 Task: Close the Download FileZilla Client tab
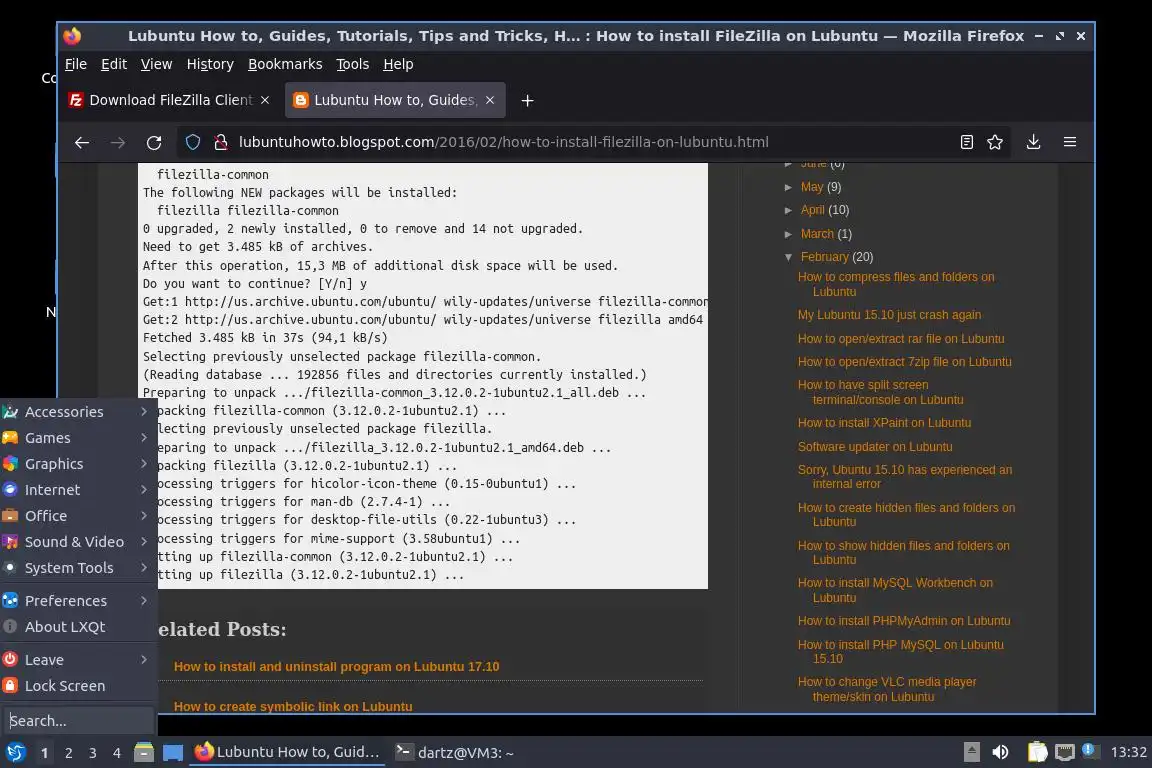265,100
